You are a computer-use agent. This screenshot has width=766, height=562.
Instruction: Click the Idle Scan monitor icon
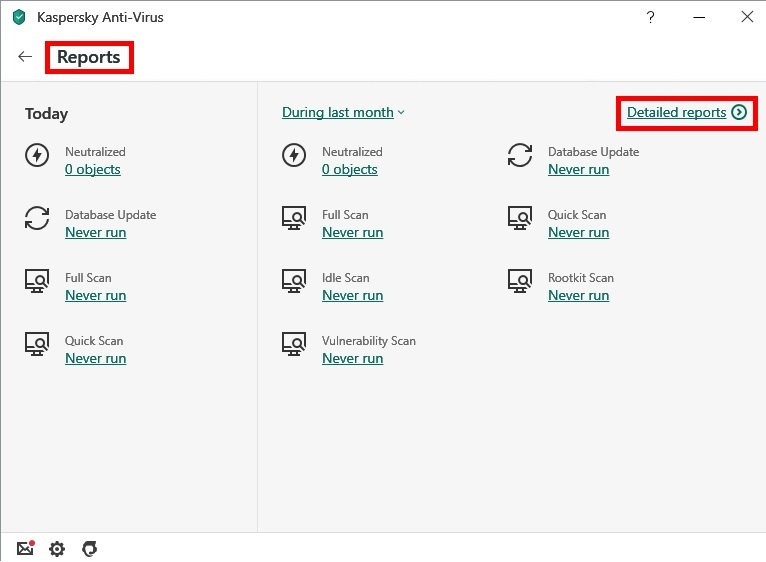(294, 281)
